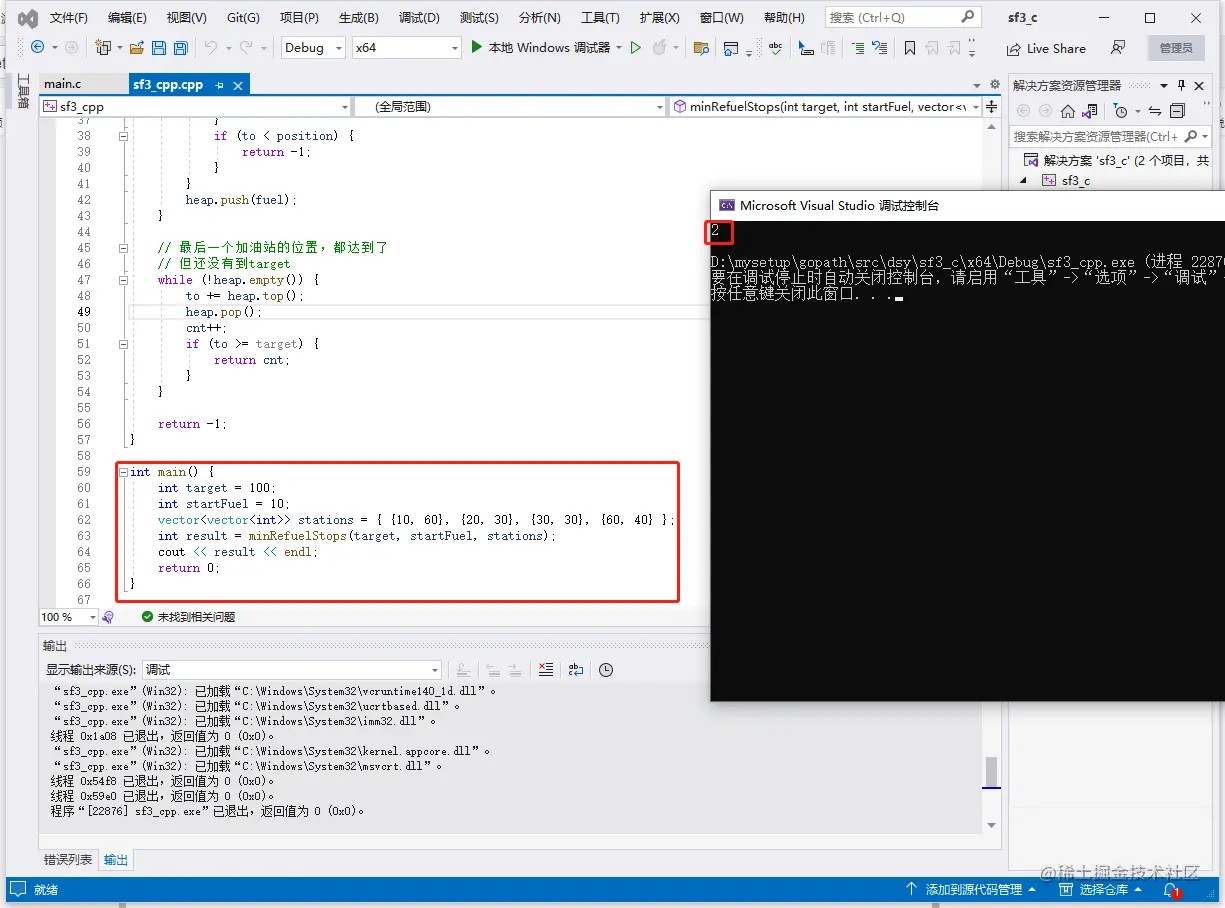Open the minRefuelStops member dropdown
This screenshot has height=908, width=1225.
point(825,106)
